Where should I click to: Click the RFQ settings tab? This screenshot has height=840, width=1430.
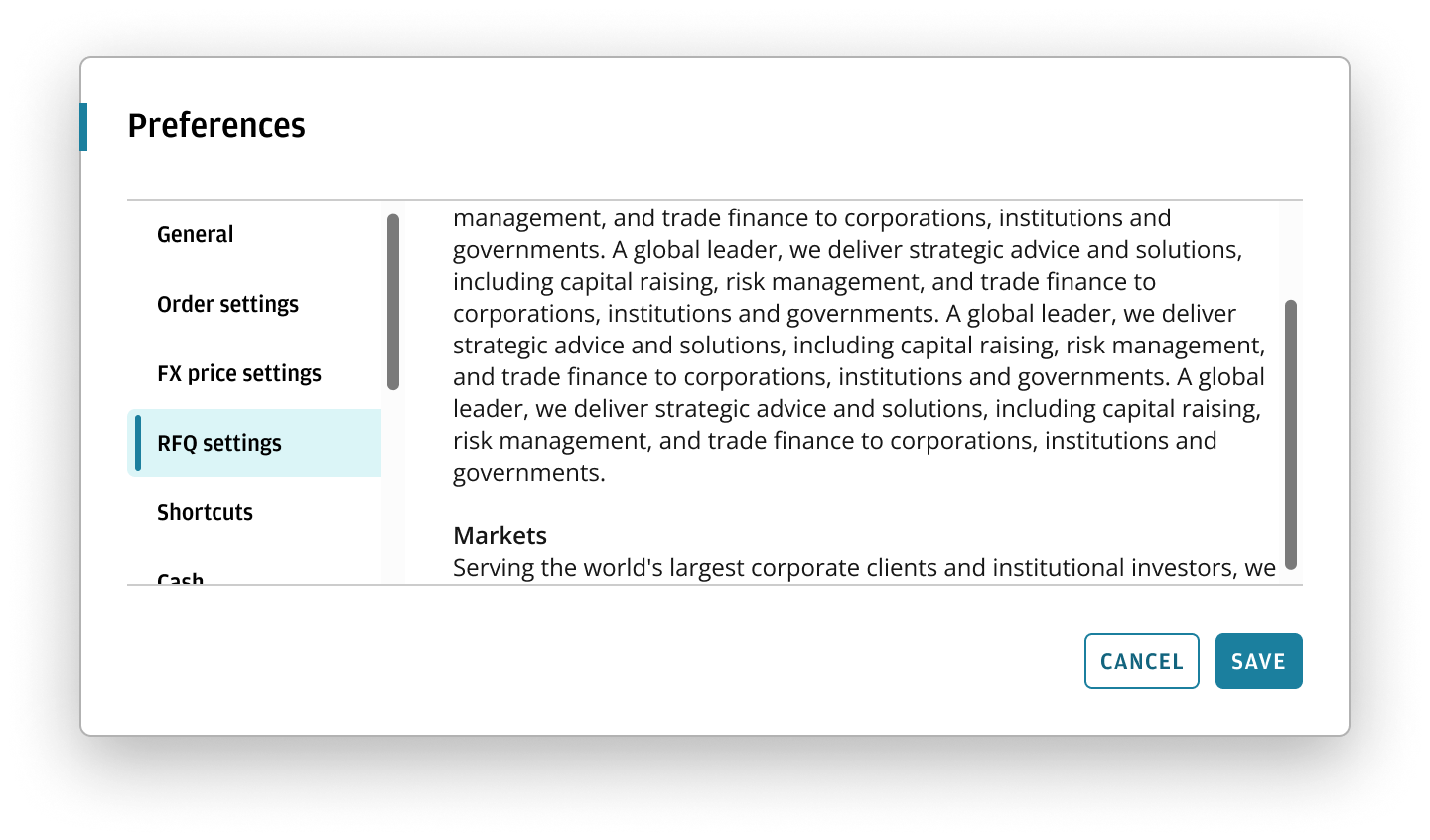[219, 444]
